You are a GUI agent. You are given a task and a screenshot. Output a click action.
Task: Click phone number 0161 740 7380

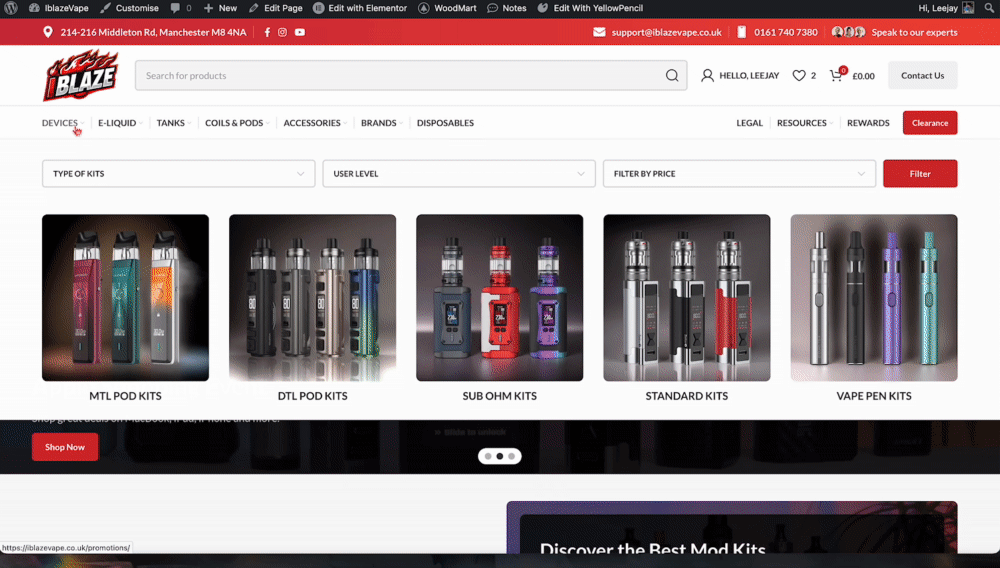pos(786,32)
